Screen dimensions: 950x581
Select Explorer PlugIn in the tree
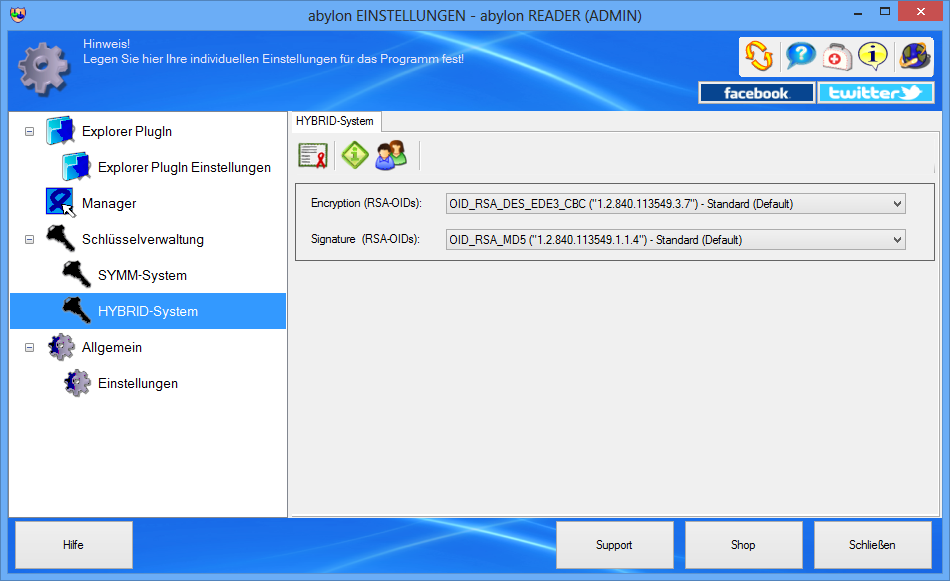coord(127,131)
